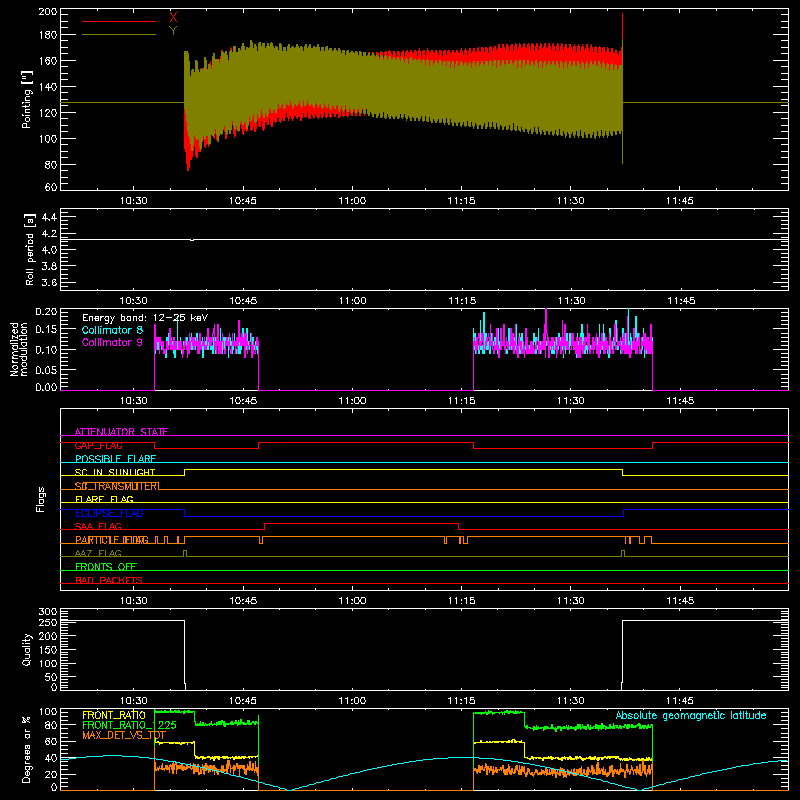Click the '4.4' value on Roll period axis
Viewport: 800px width, 800px height.
pyautogui.click(x=49, y=217)
